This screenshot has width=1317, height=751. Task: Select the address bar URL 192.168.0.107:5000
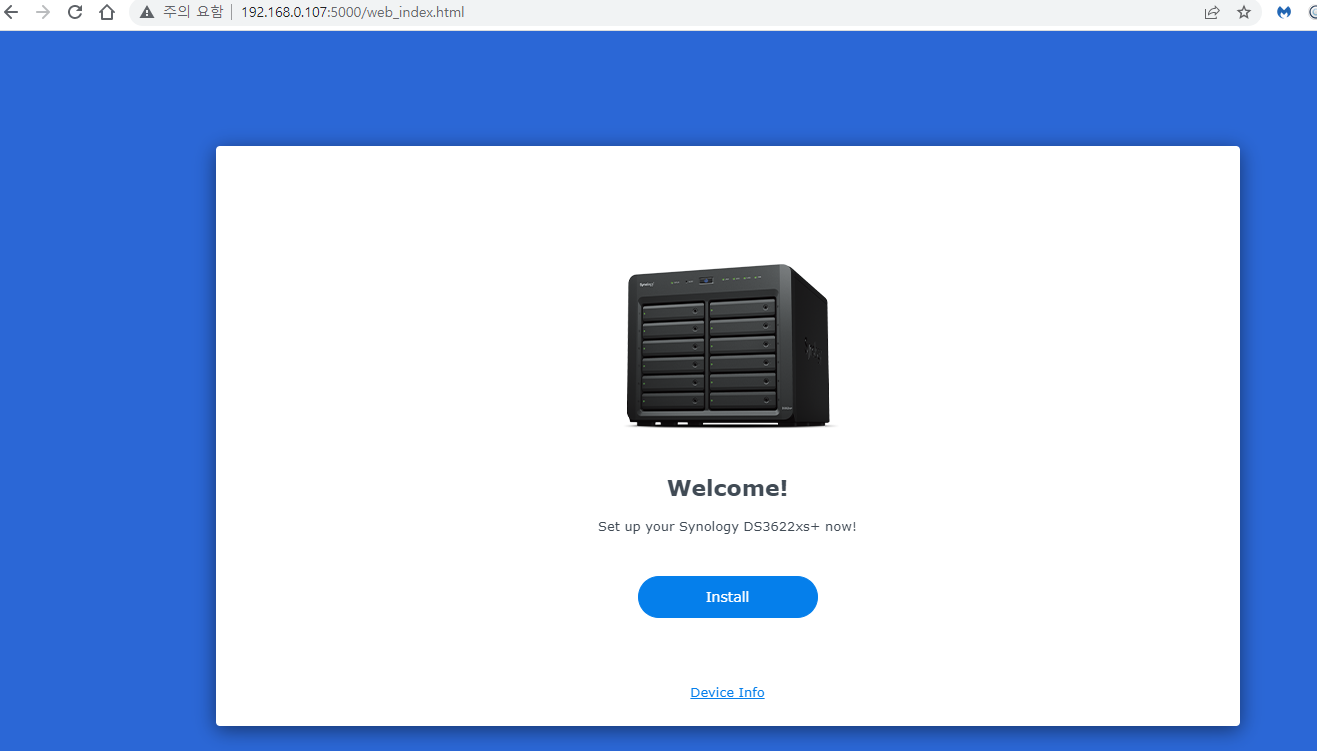pos(352,13)
